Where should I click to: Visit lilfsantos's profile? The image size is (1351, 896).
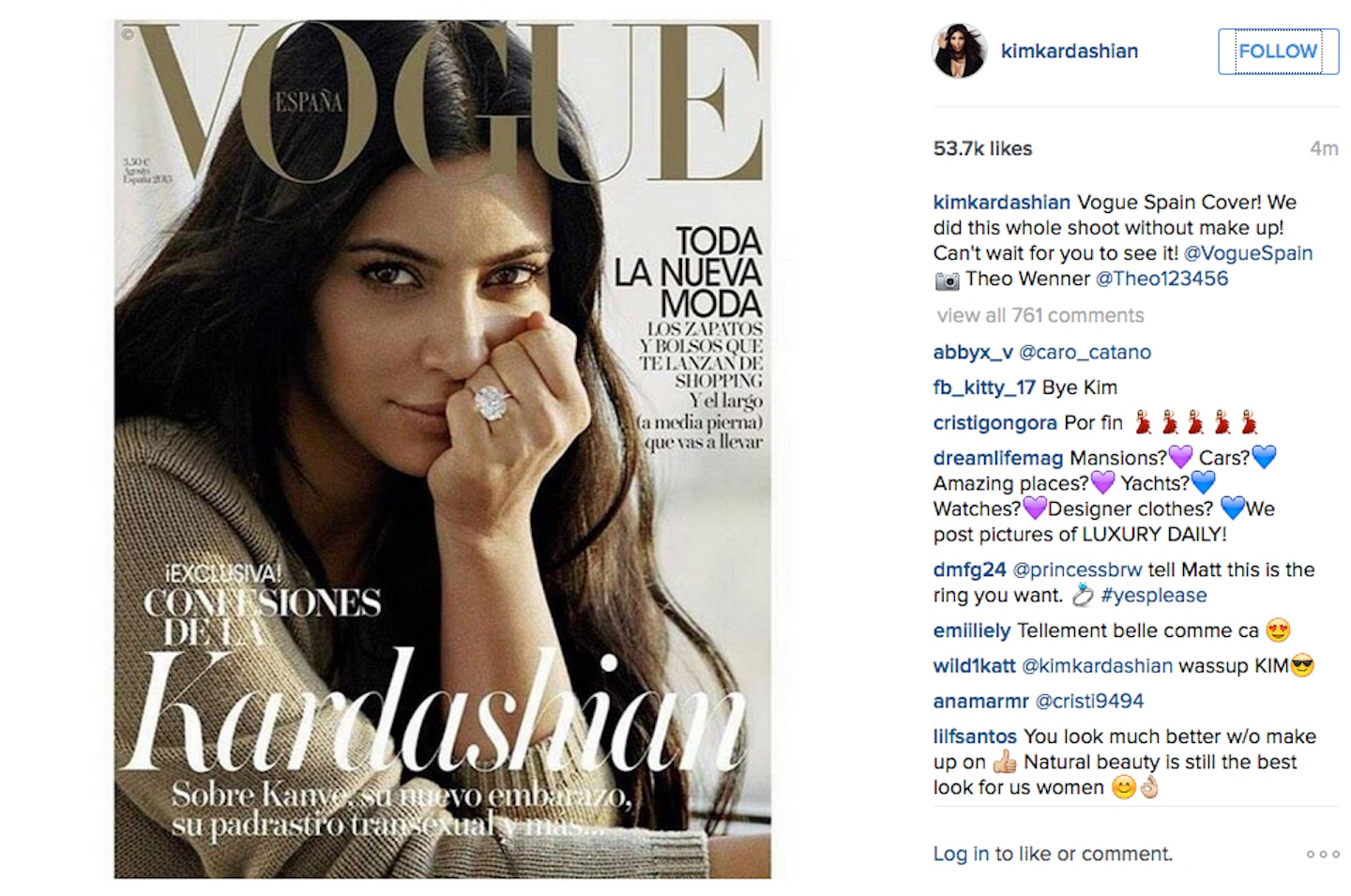(x=975, y=737)
